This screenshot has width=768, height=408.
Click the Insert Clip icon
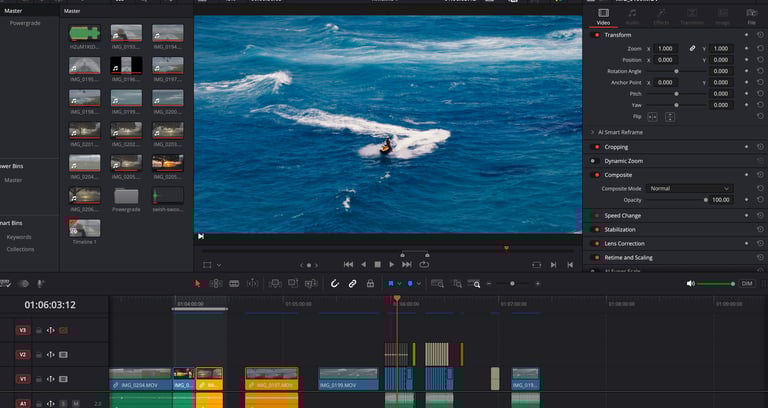[275, 284]
